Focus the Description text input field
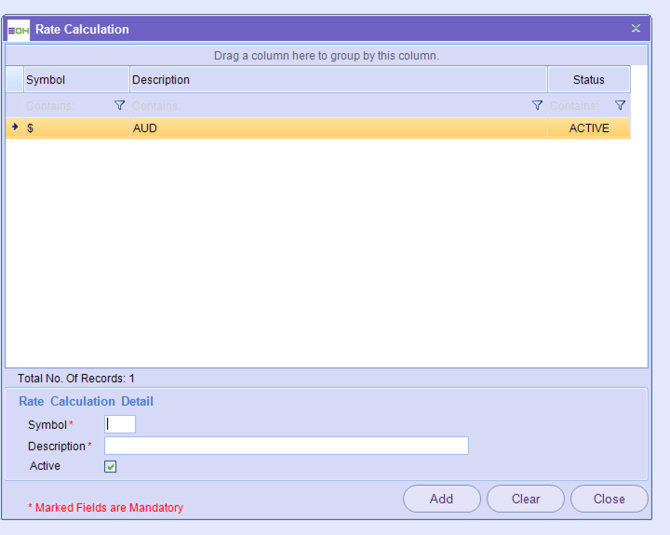Screen dimensions: 670x535 click(x=286, y=446)
